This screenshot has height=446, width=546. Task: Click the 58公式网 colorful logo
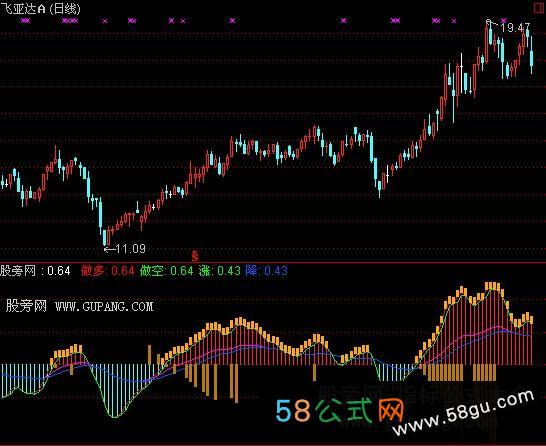point(339,409)
